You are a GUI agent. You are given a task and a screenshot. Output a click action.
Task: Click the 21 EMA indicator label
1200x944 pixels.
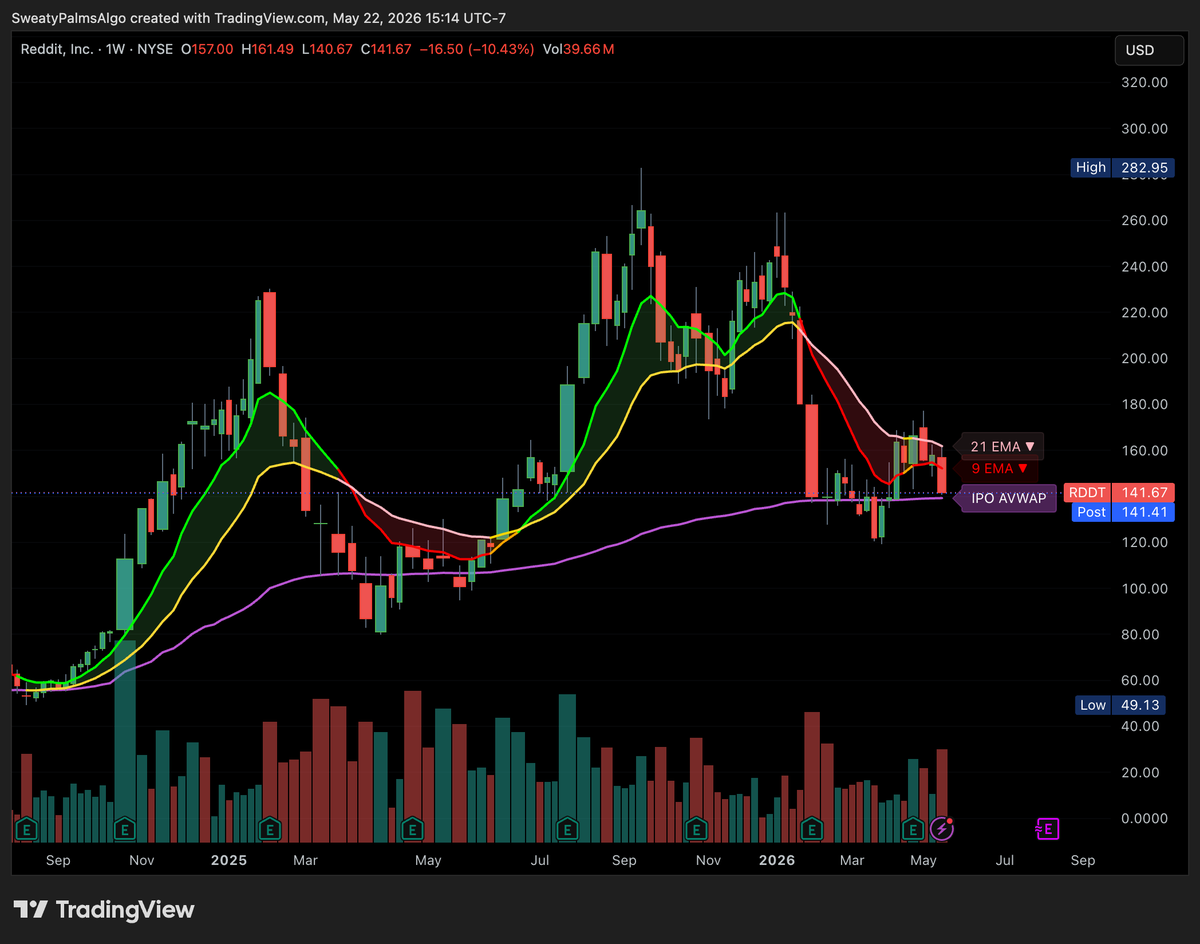tap(1000, 446)
